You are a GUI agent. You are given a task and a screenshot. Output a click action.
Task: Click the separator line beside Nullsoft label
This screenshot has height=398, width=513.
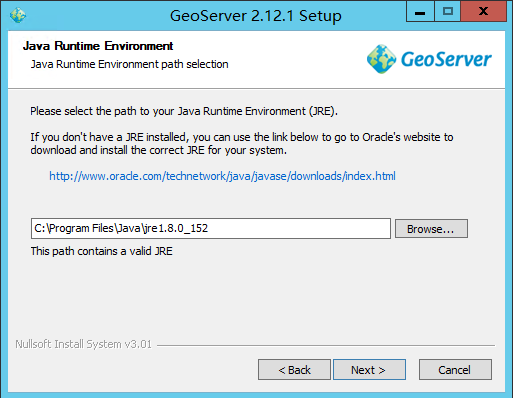coord(326,345)
